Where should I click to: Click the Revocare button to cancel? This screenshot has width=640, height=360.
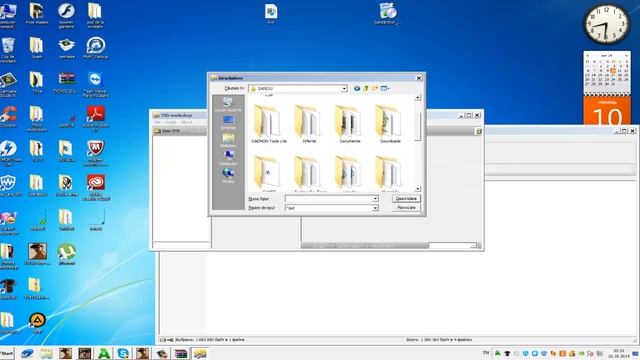(406, 208)
